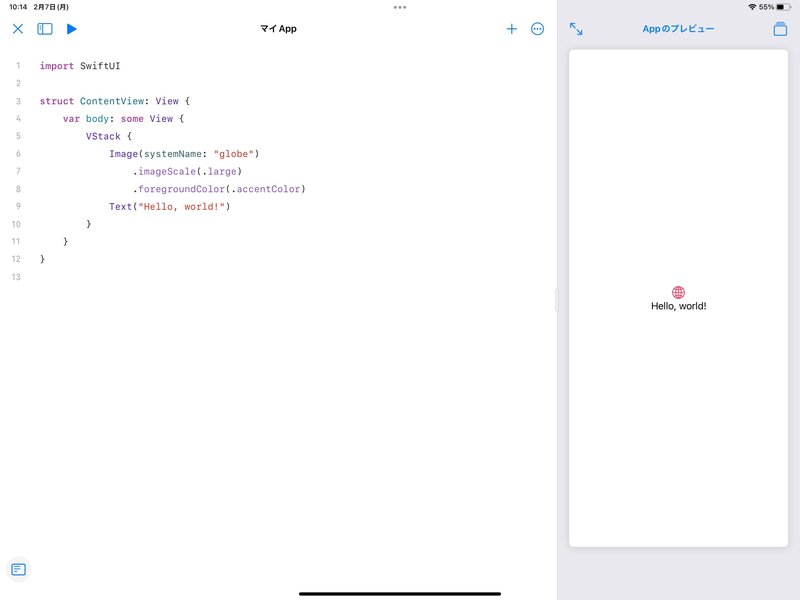Run the app with the play button
This screenshot has height=600, width=800.
pyautogui.click(x=71, y=29)
